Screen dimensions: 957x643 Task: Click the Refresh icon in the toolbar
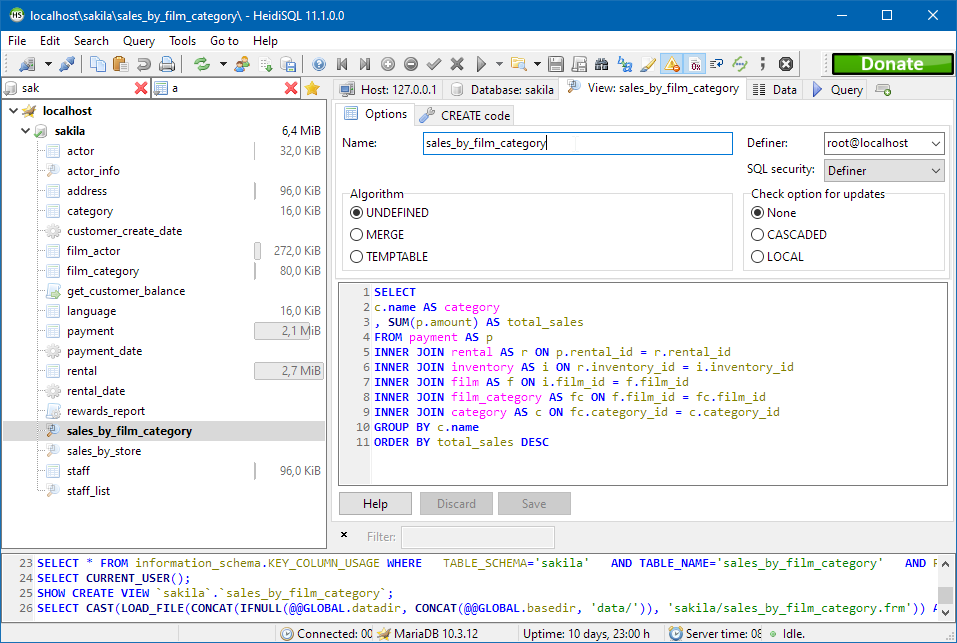pyautogui.click(x=201, y=62)
